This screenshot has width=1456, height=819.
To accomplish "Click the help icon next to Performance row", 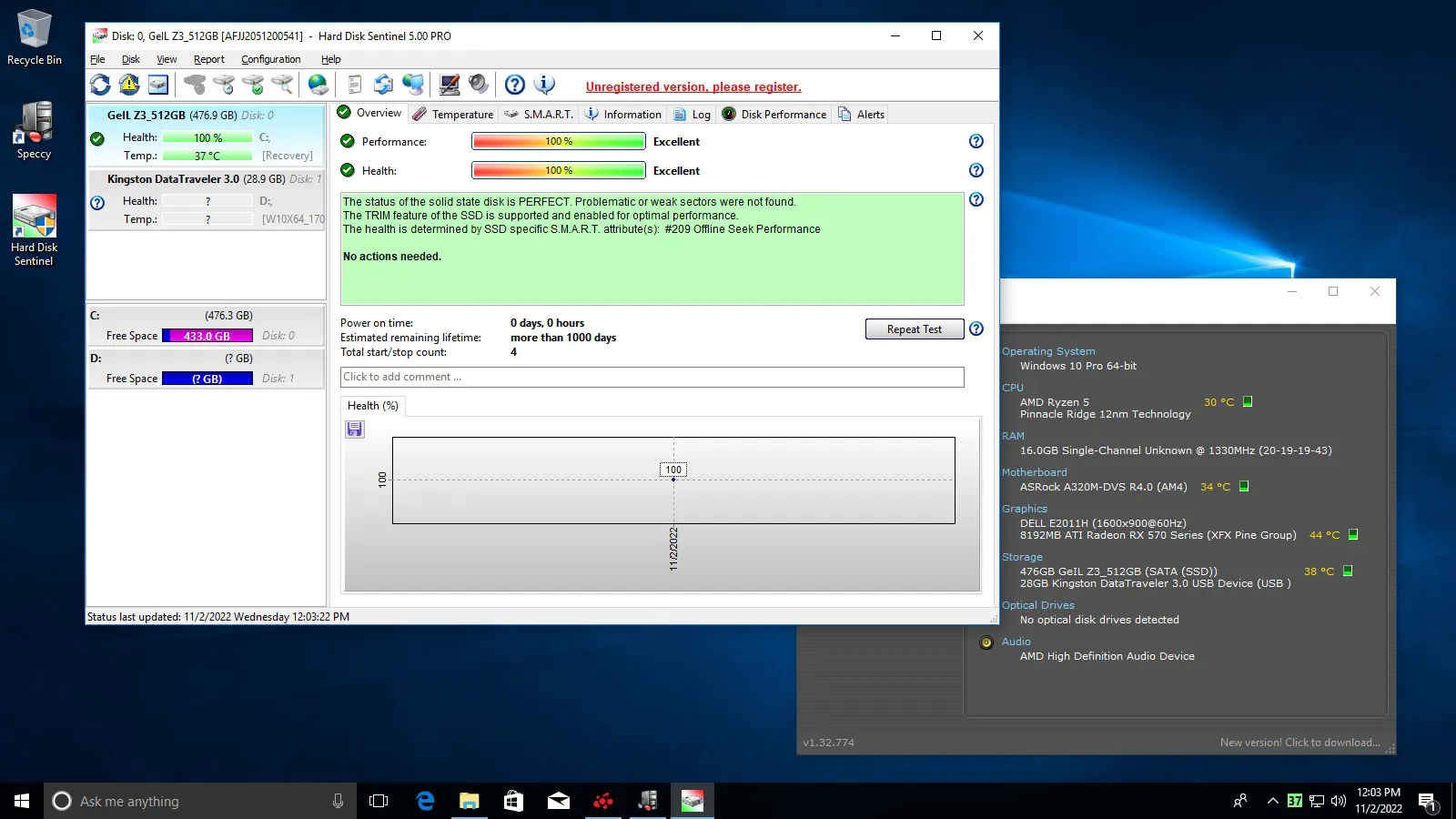I will pyautogui.click(x=976, y=141).
